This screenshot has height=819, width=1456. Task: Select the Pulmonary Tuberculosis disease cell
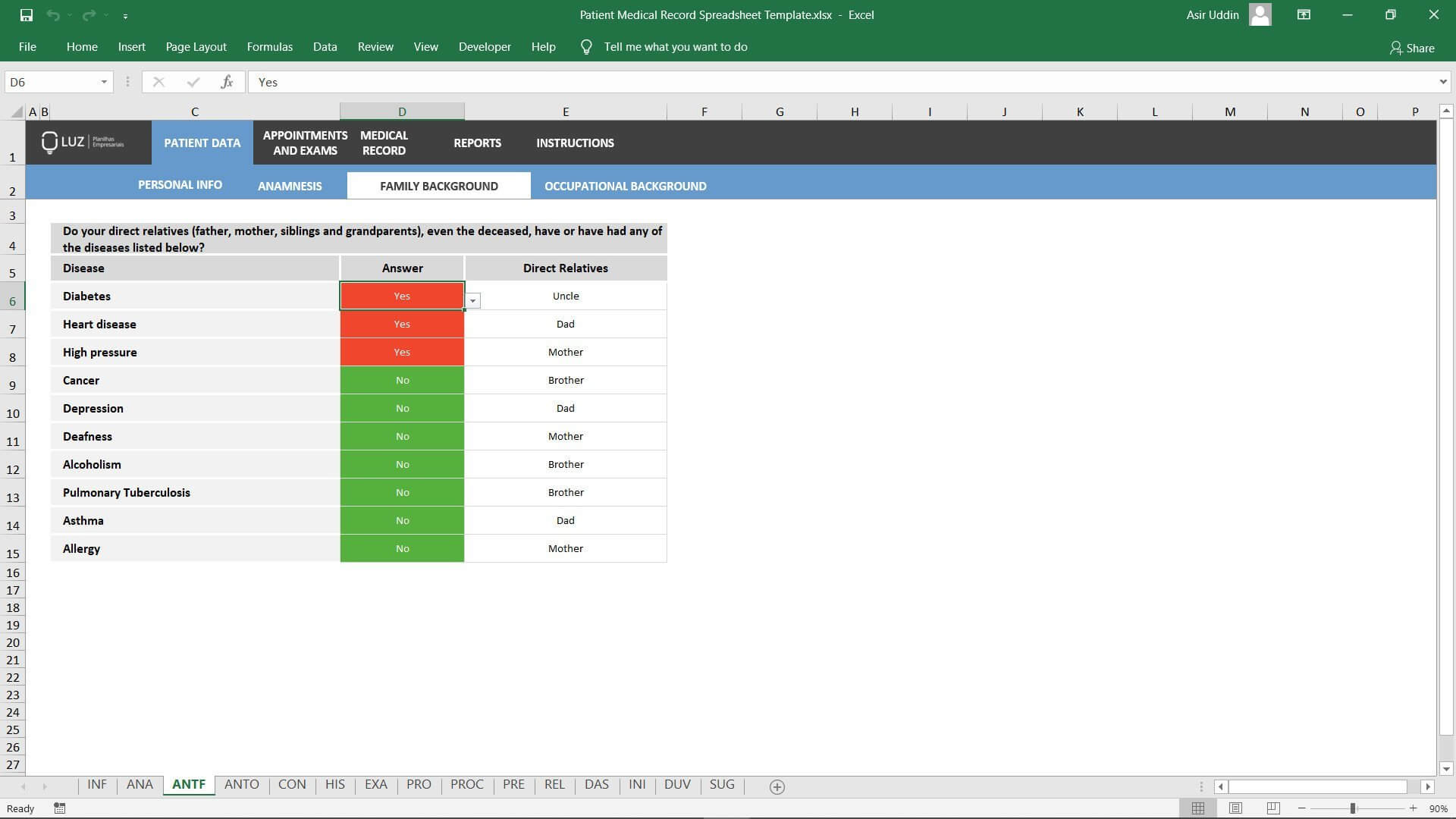(x=195, y=492)
